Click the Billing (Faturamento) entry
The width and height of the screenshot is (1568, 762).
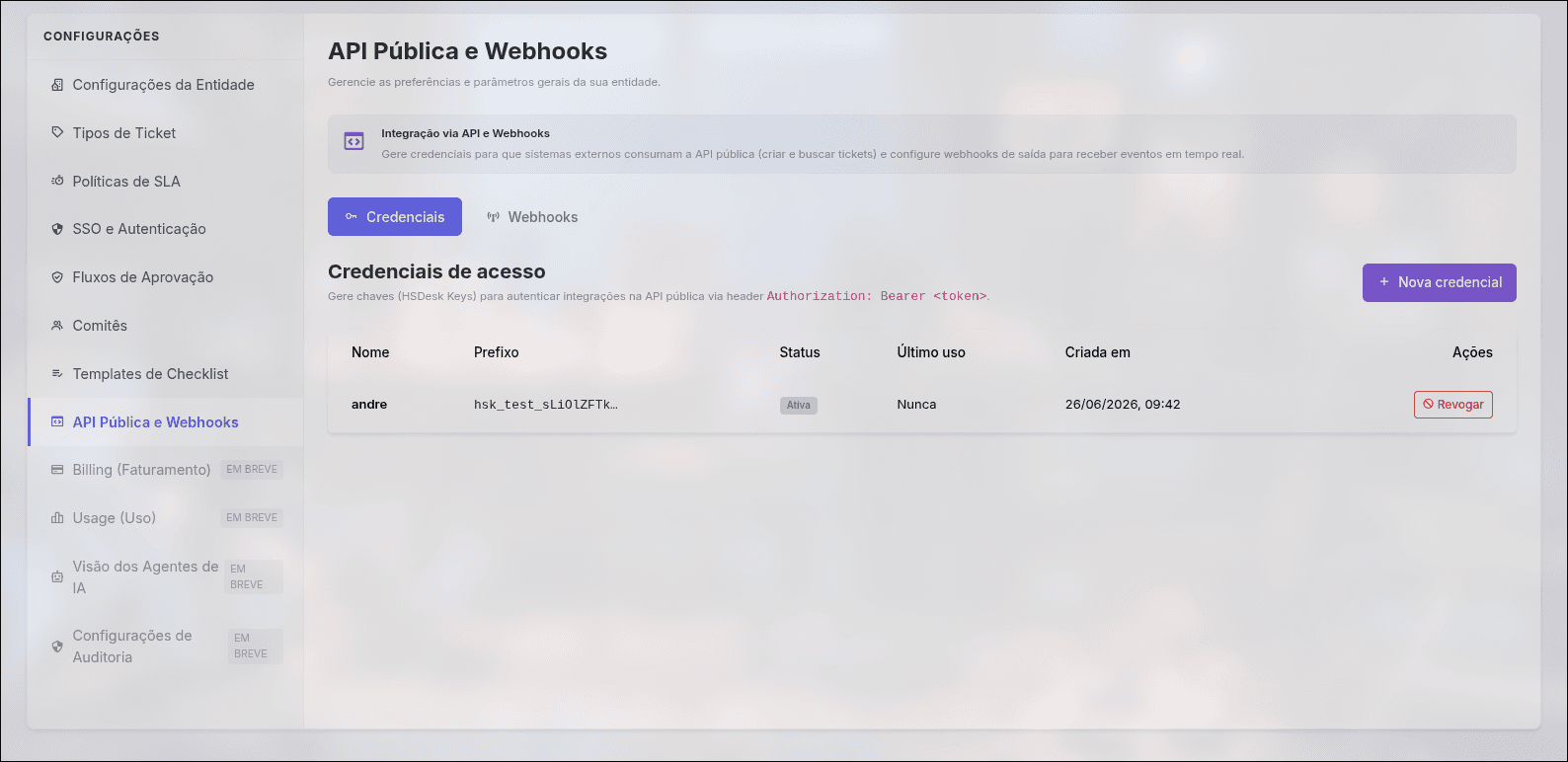click(165, 470)
